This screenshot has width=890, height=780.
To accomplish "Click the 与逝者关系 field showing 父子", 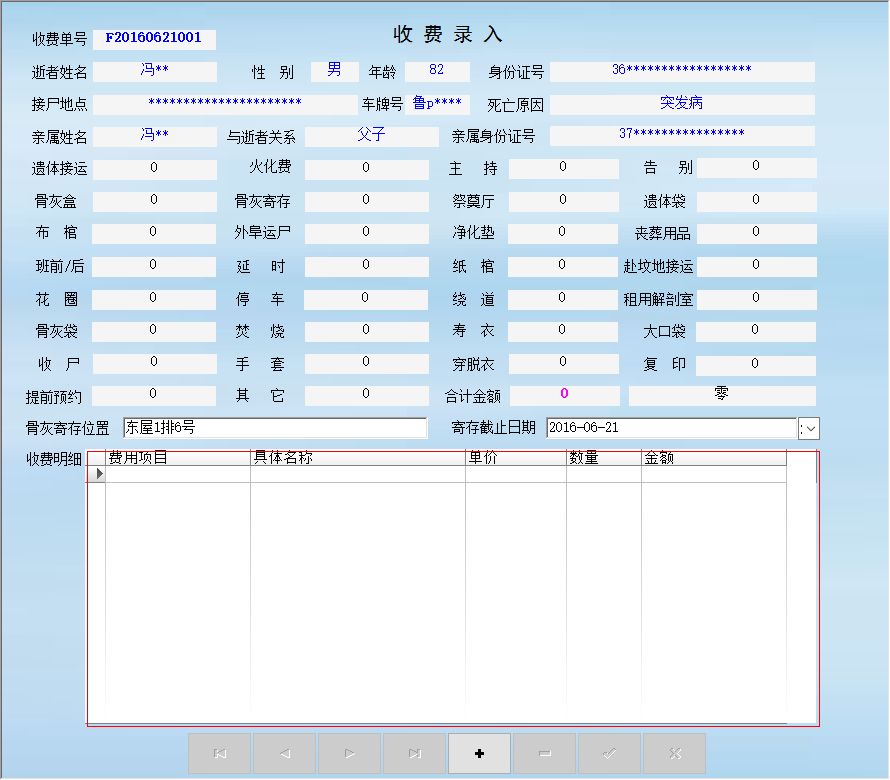I will 372,136.
